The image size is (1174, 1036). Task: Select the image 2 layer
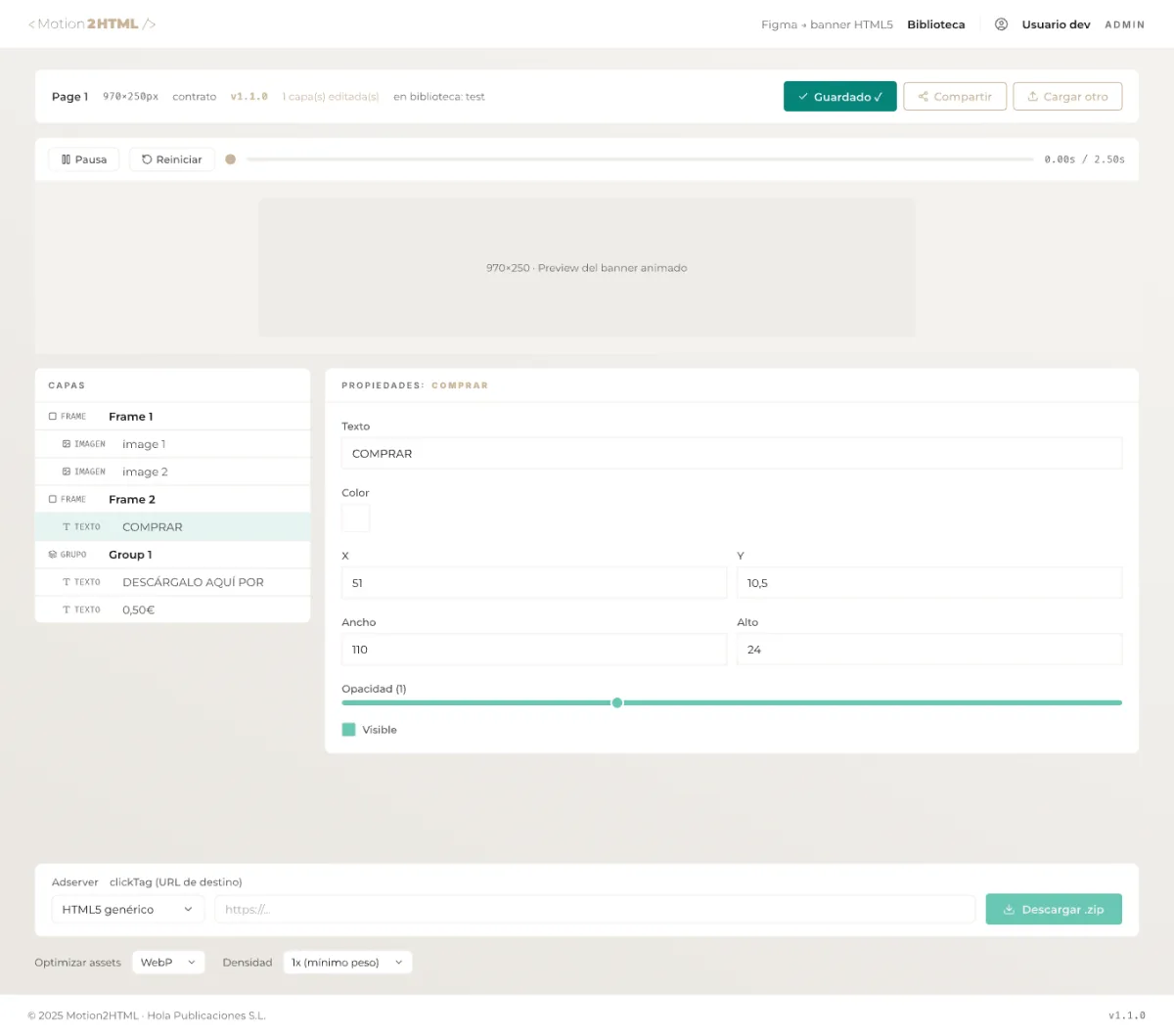coord(172,472)
